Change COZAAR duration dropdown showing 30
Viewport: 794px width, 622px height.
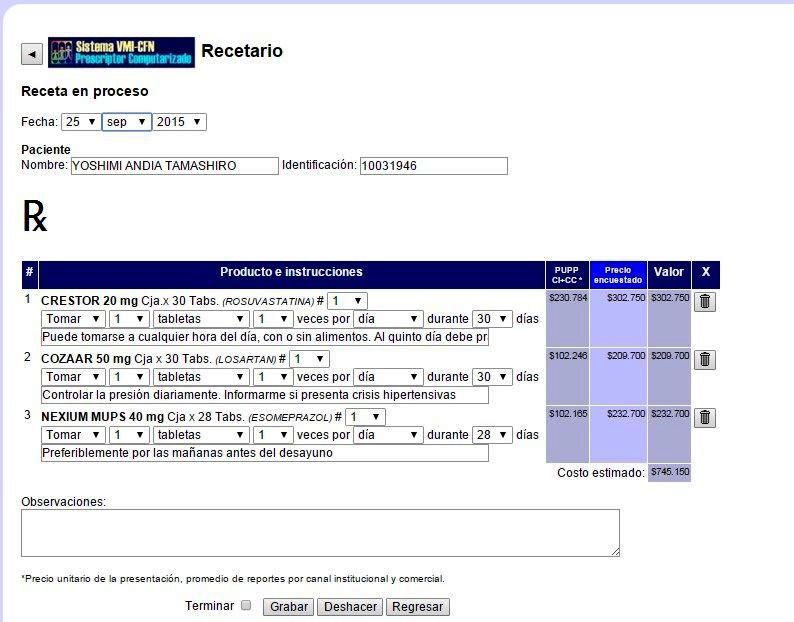point(492,377)
